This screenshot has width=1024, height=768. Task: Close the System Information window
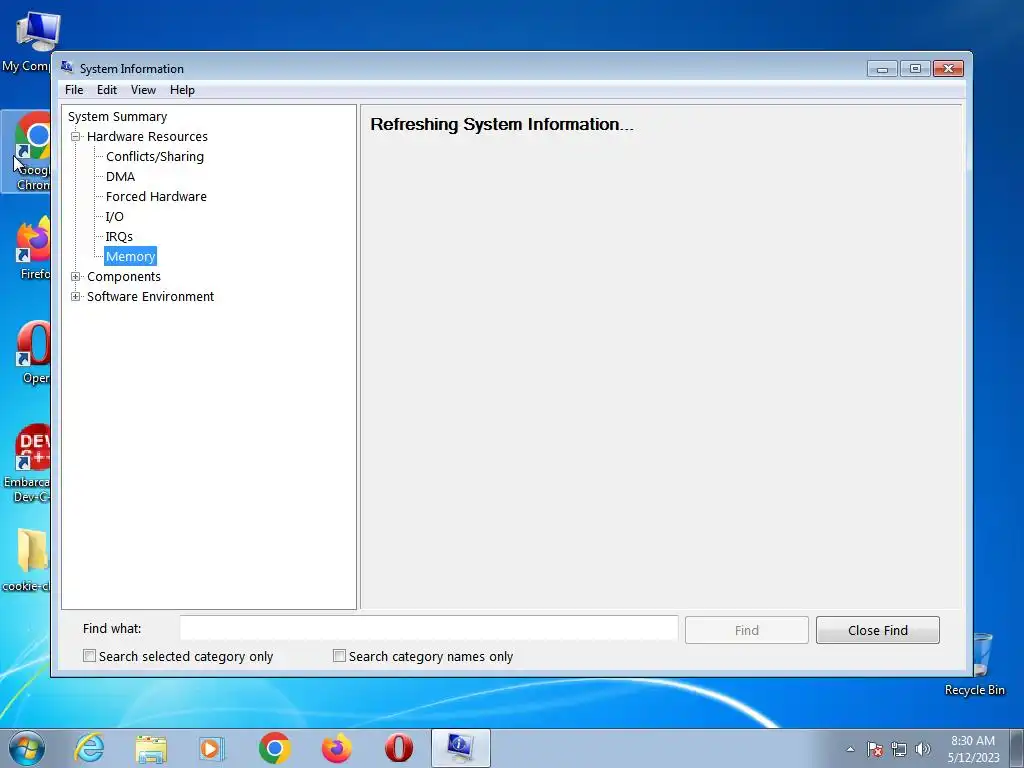point(948,69)
